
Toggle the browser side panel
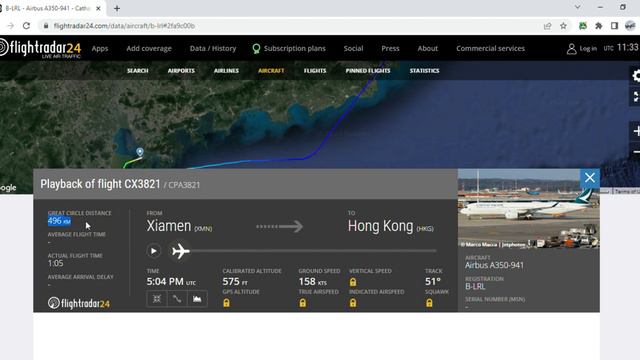coord(614,26)
